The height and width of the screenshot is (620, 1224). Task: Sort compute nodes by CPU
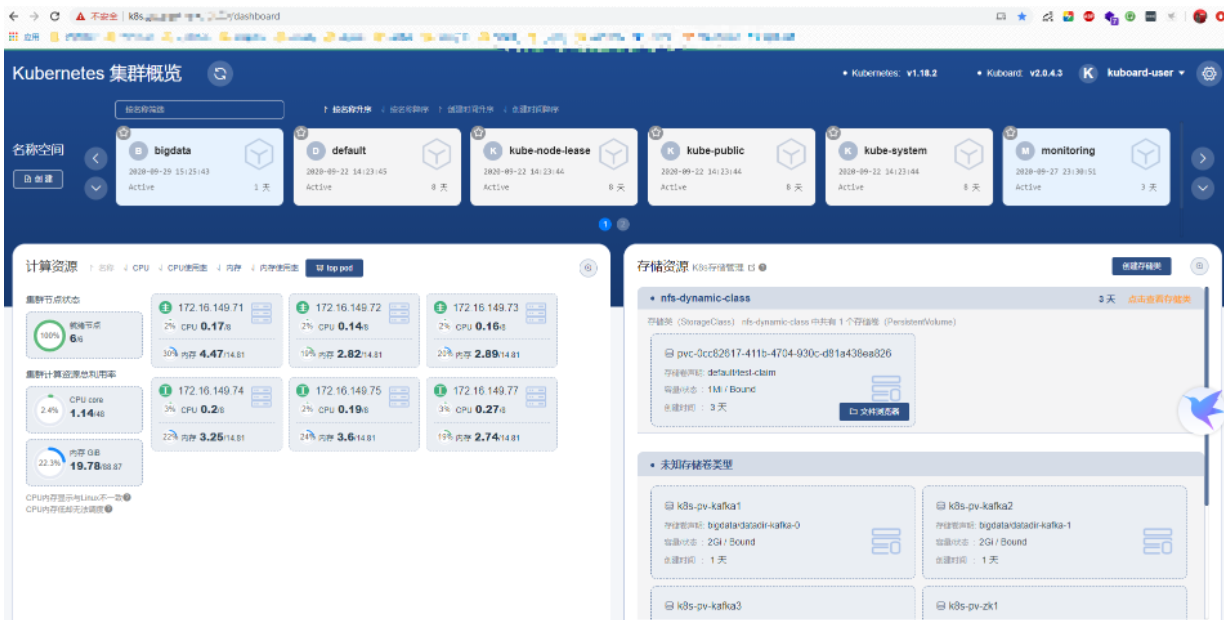click(140, 268)
